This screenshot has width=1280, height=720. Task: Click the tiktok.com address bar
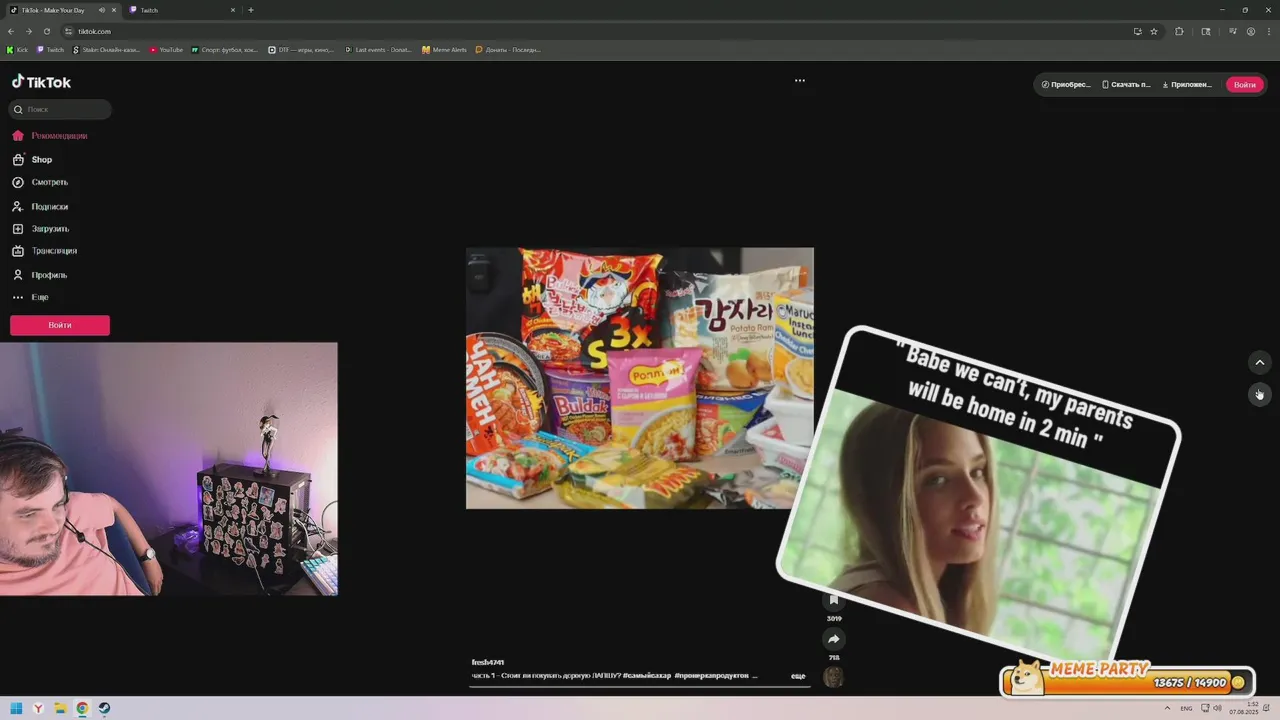(600, 31)
